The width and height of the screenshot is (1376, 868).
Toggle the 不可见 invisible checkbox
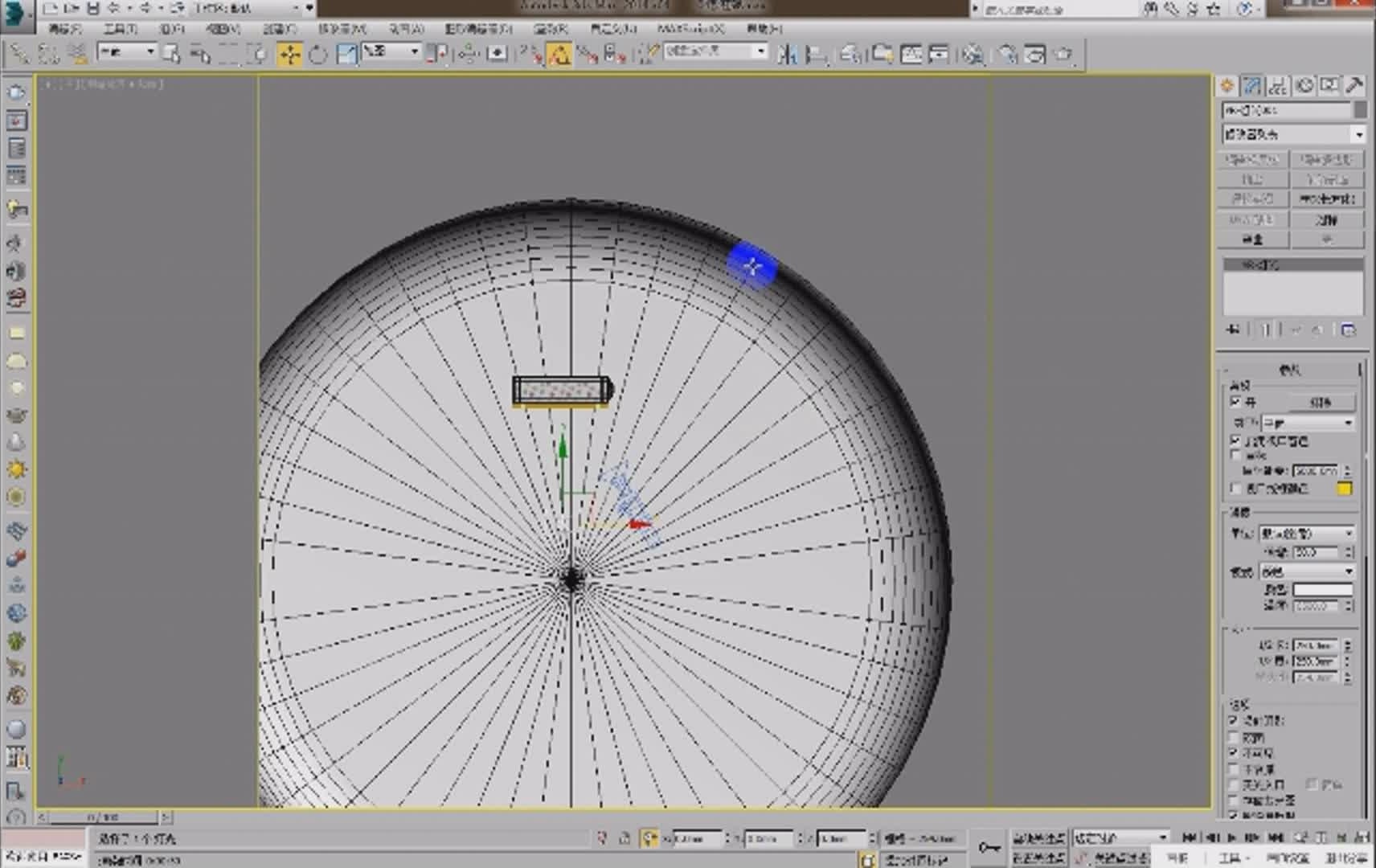[1234, 753]
